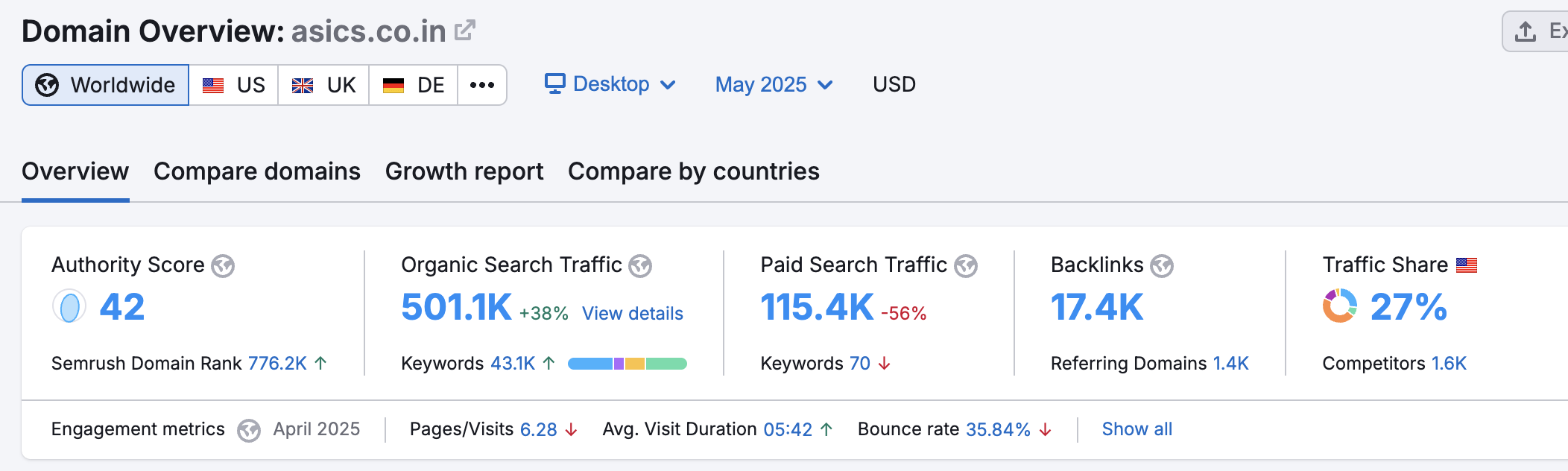
Task: Switch to Compare by countries tab
Action: [694, 171]
